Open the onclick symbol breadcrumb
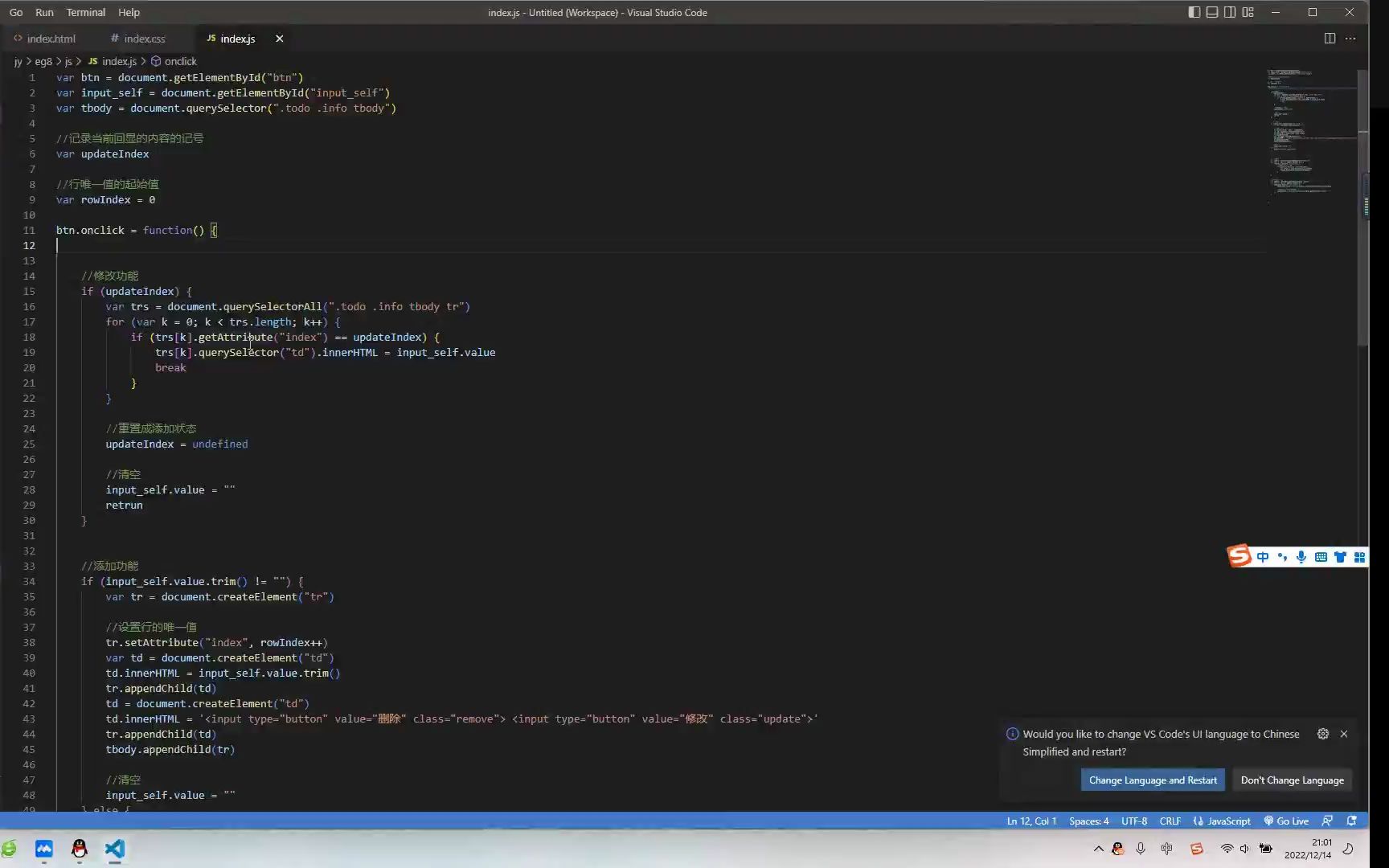Image resolution: width=1389 pixels, height=868 pixels. point(174,61)
